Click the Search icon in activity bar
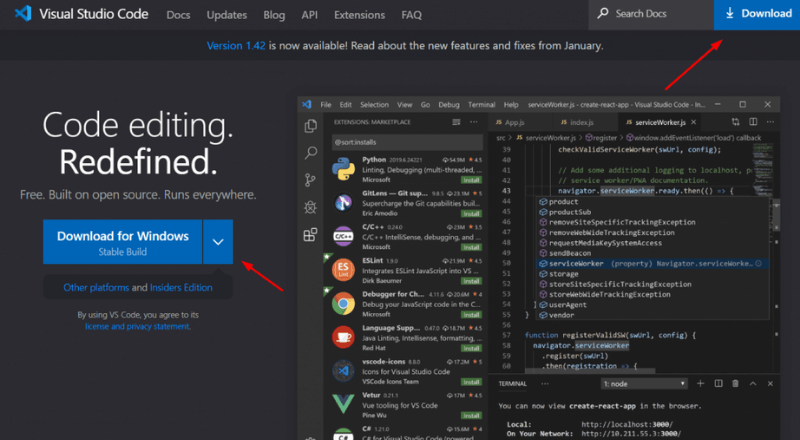The image size is (800, 440). (310, 152)
